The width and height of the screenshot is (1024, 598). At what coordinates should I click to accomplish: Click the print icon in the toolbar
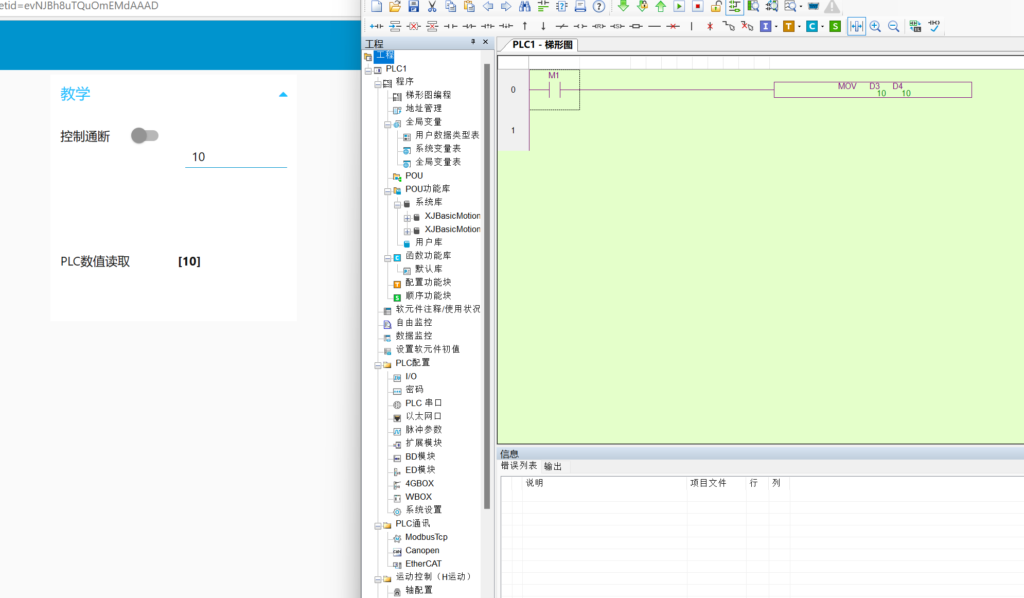tap(580, 6)
